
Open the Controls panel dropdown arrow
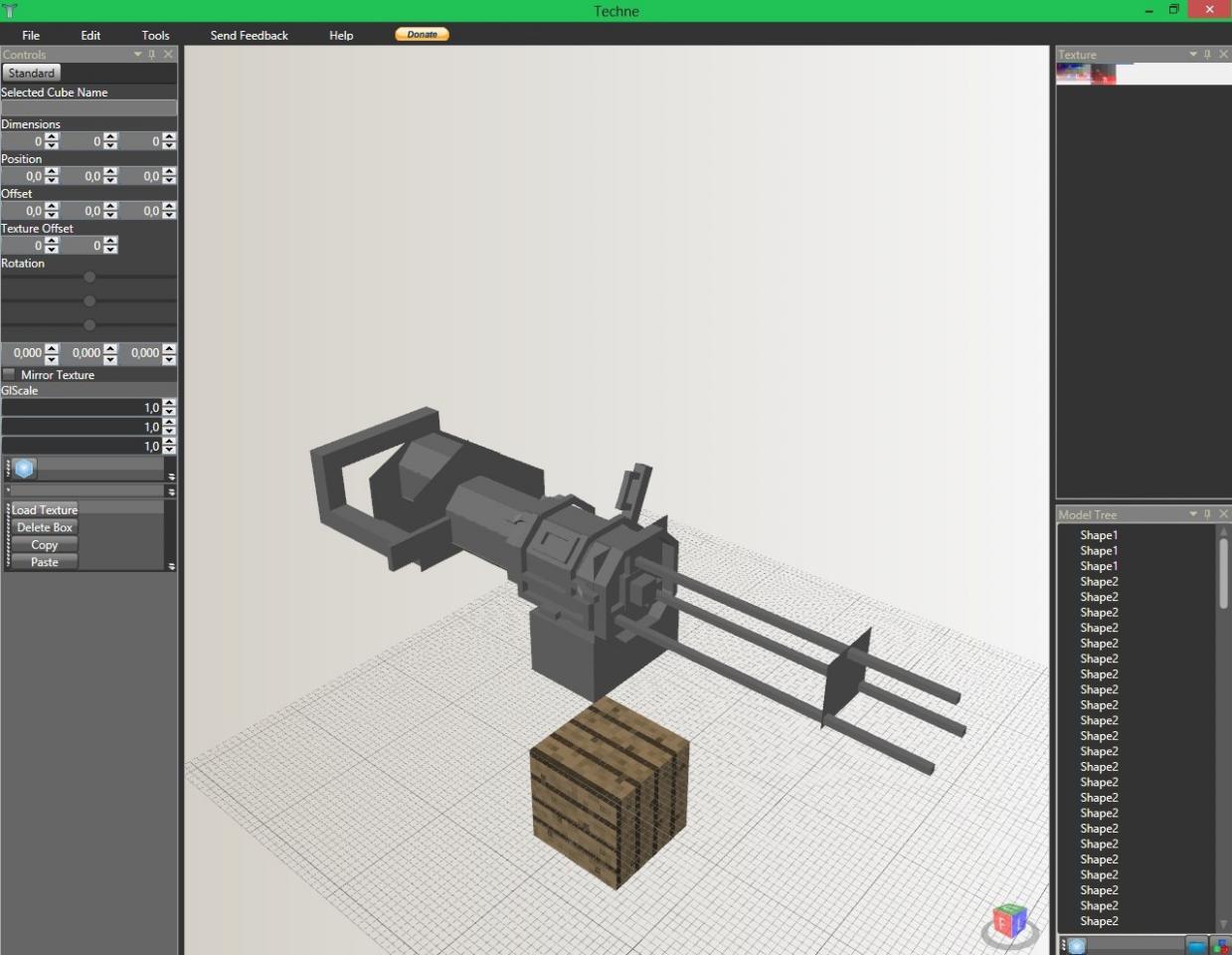click(x=137, y=55)
